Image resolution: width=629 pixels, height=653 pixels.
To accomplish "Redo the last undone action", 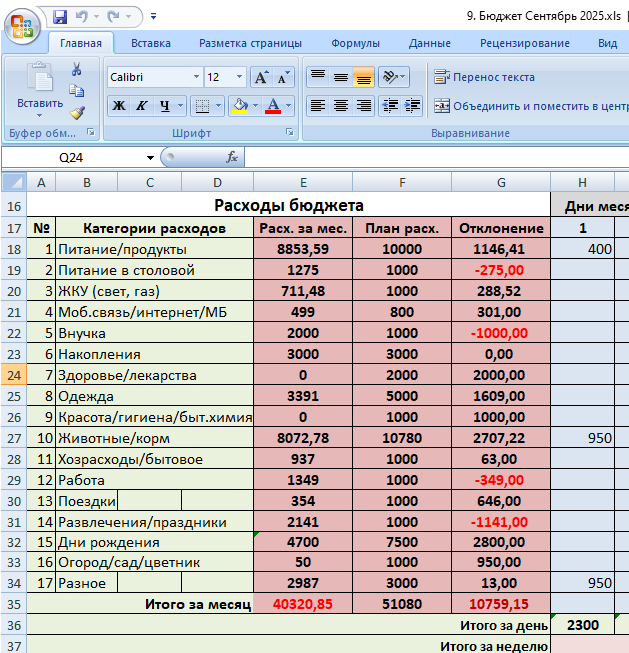I will tap(113, 17).
